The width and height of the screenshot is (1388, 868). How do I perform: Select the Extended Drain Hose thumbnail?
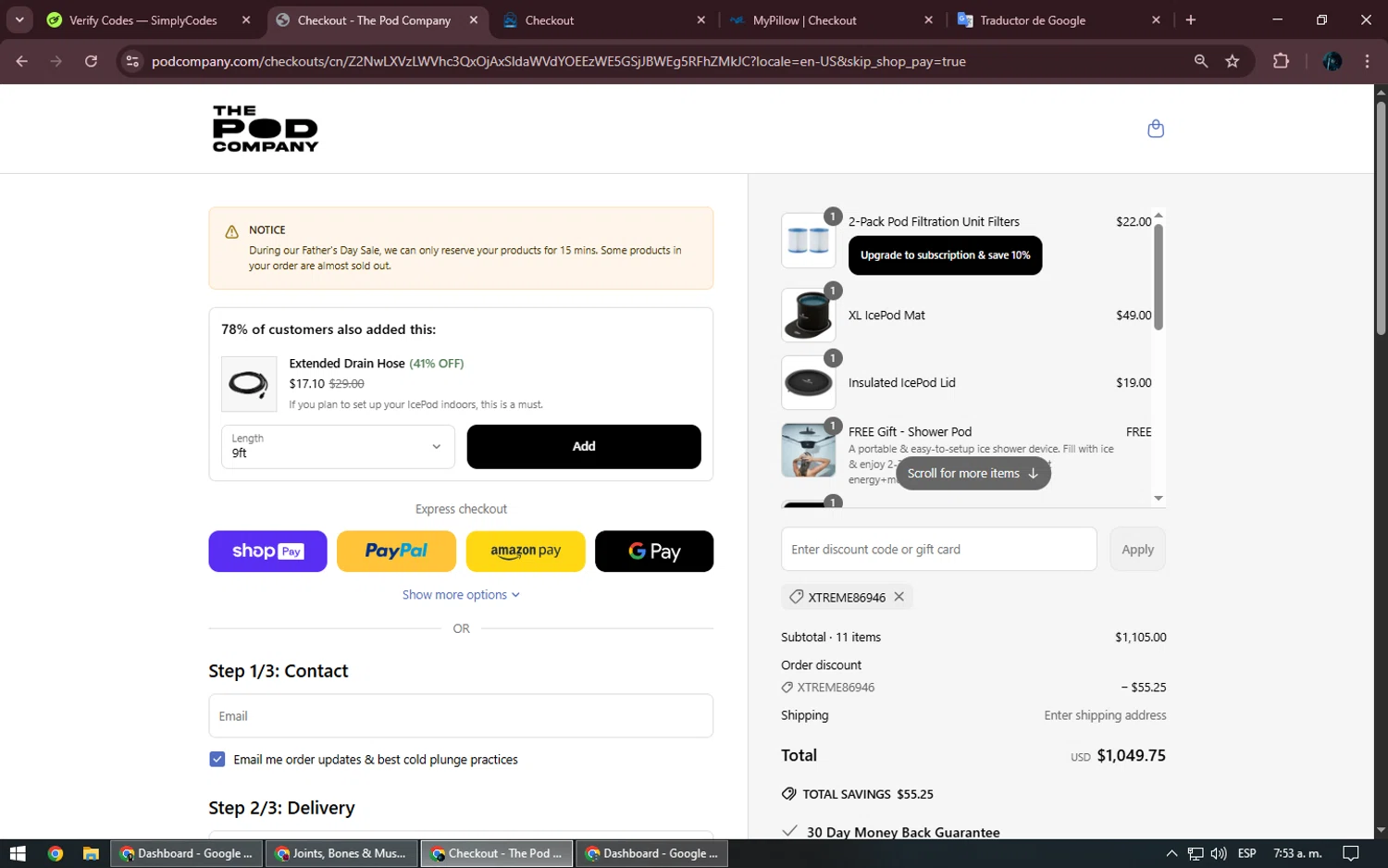[249, 383]
